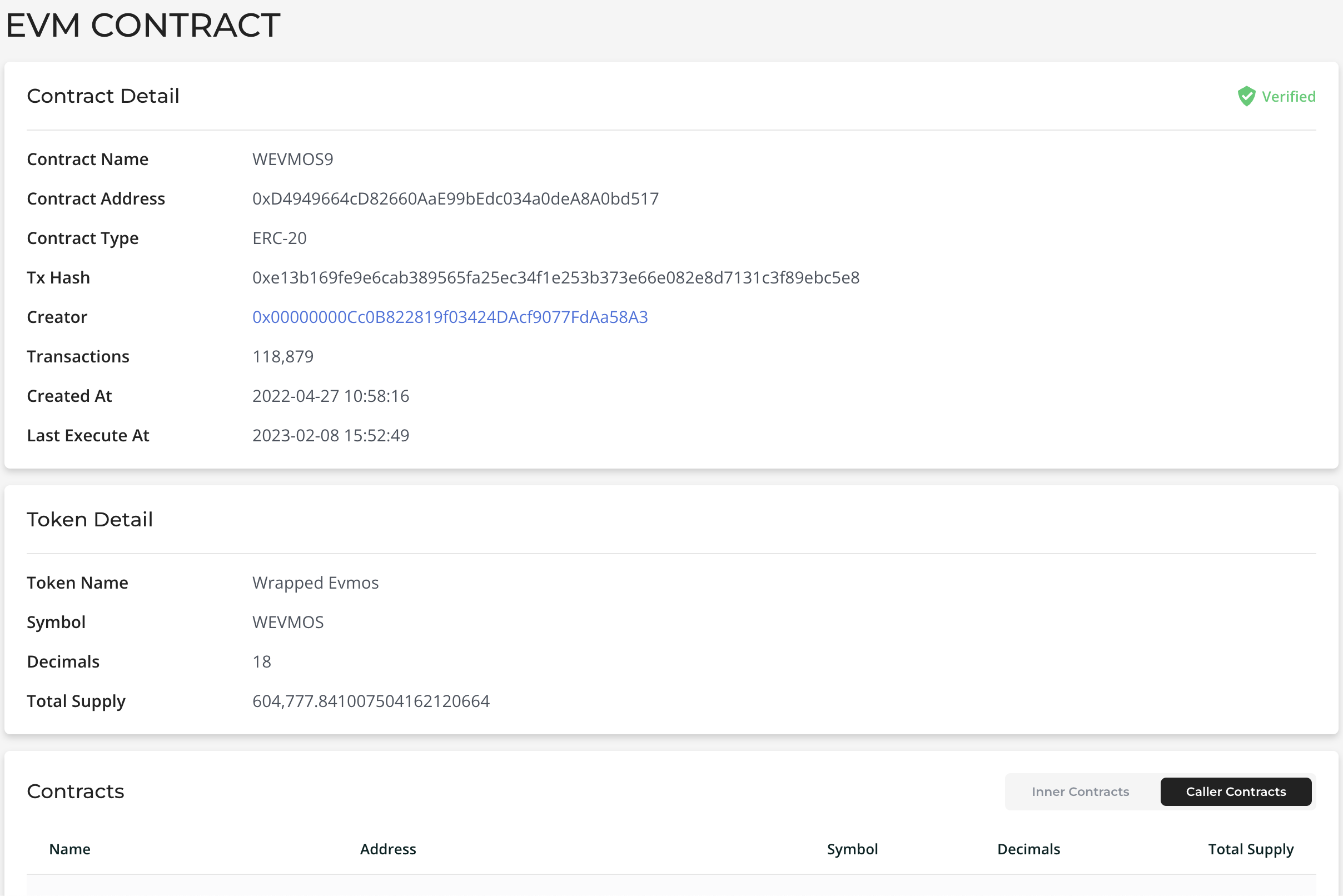Sort the table by Total Supply column

(x=1250, y=849)
